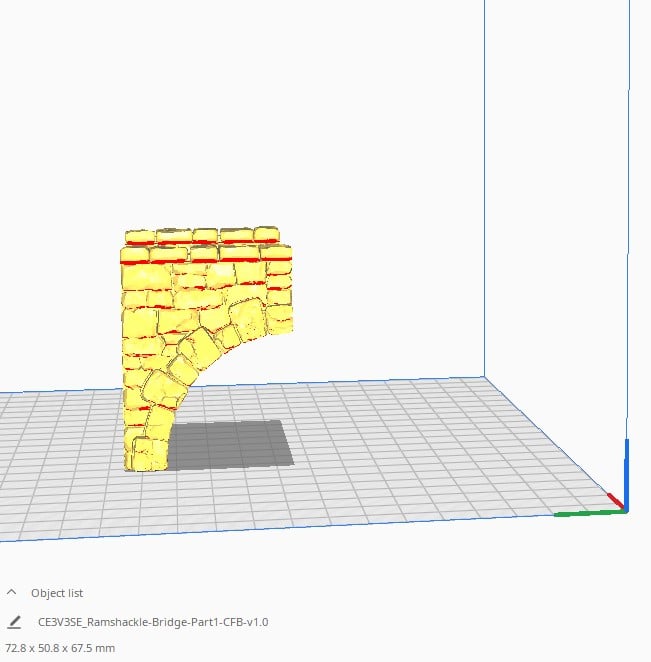Click the pencil edit icon beside the filename

click(14, 622)
